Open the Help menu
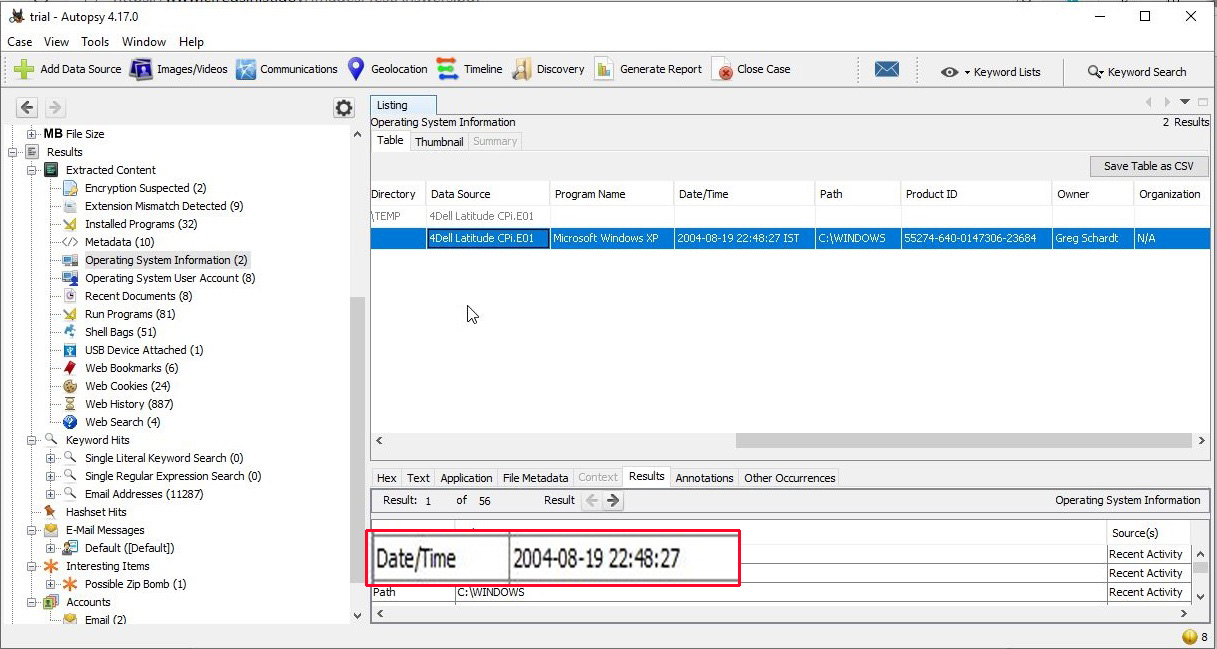 tap(191, 42)
